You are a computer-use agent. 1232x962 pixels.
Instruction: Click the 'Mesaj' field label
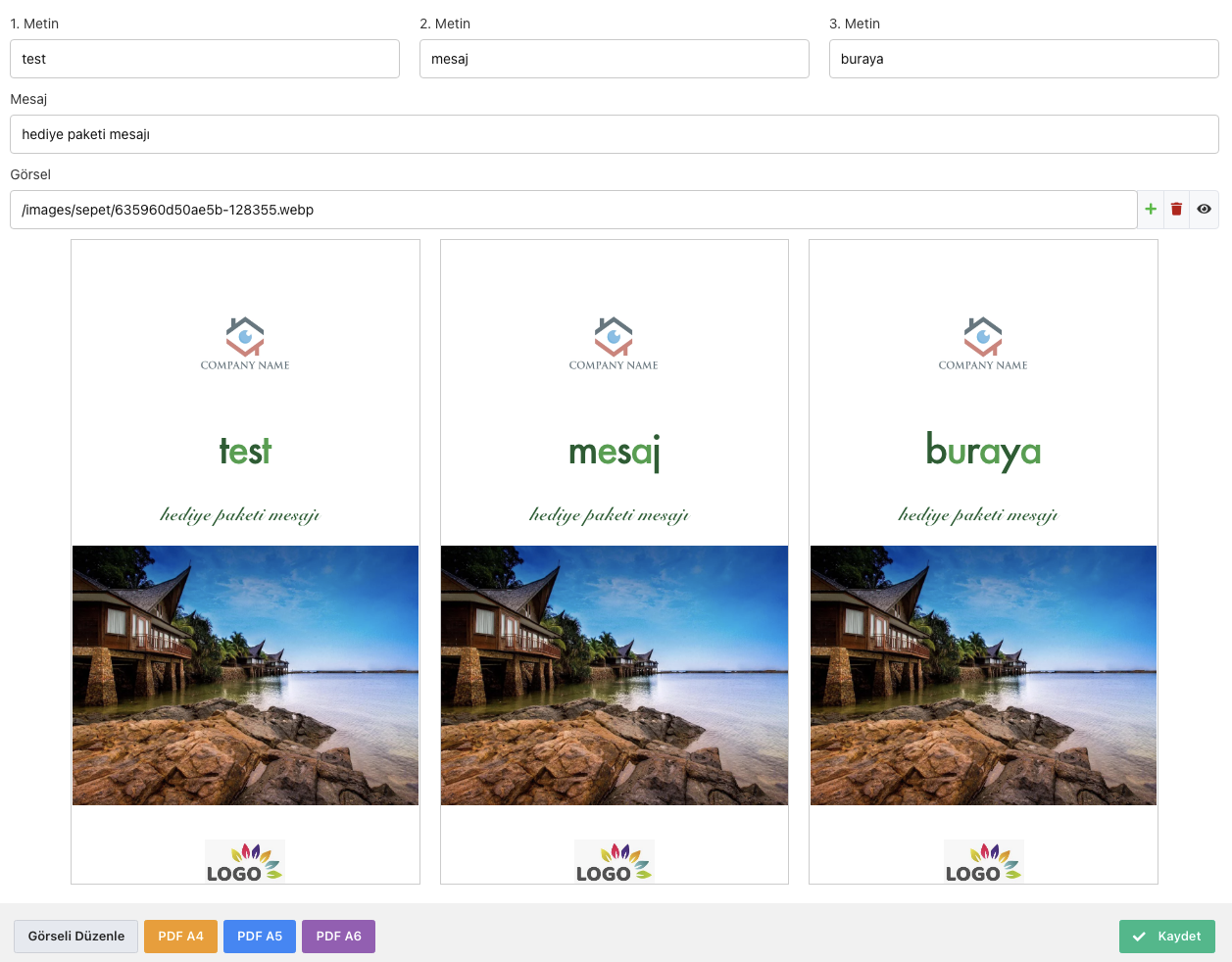28,99
